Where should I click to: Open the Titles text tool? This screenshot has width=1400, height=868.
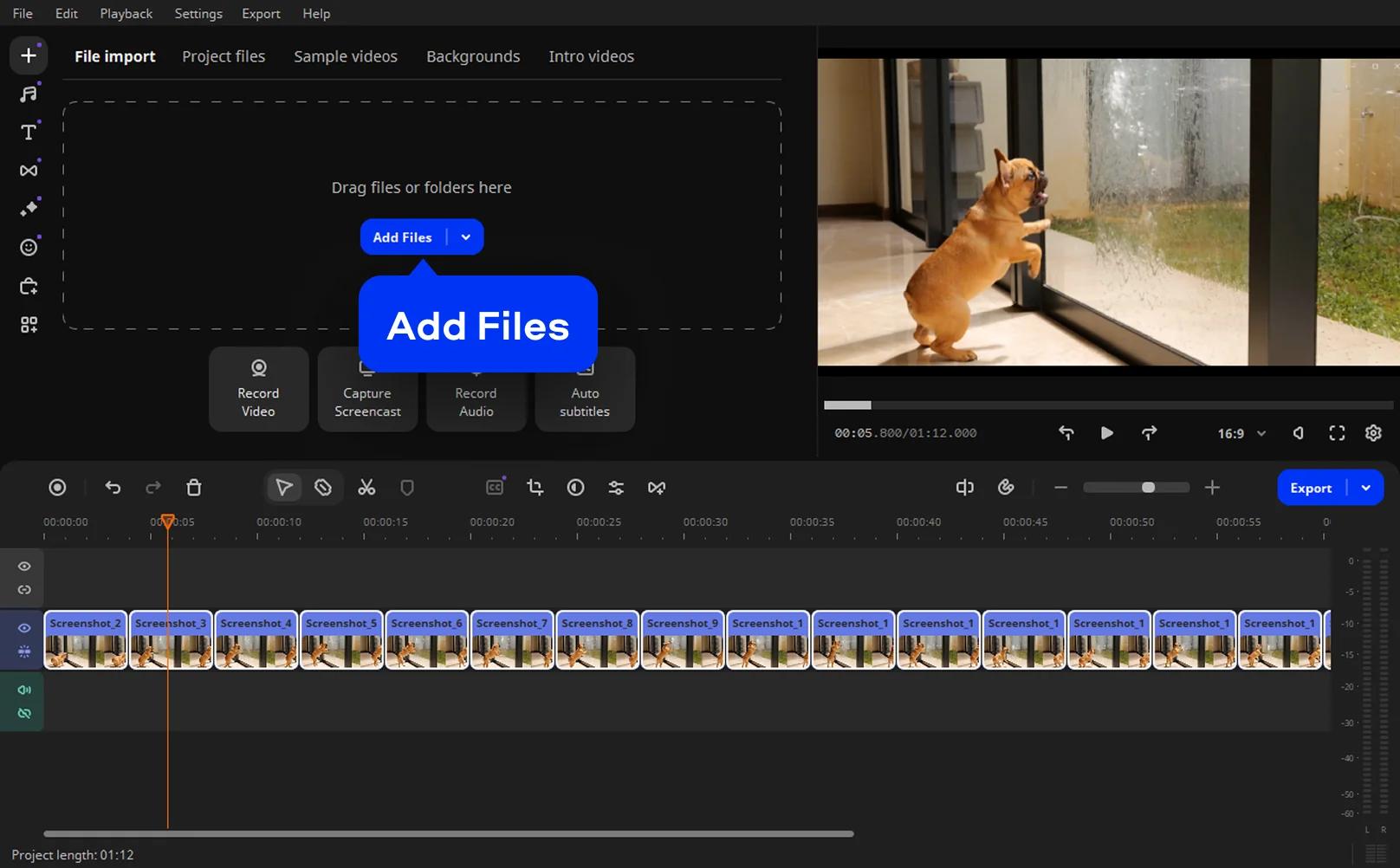[x=29, y=133]
